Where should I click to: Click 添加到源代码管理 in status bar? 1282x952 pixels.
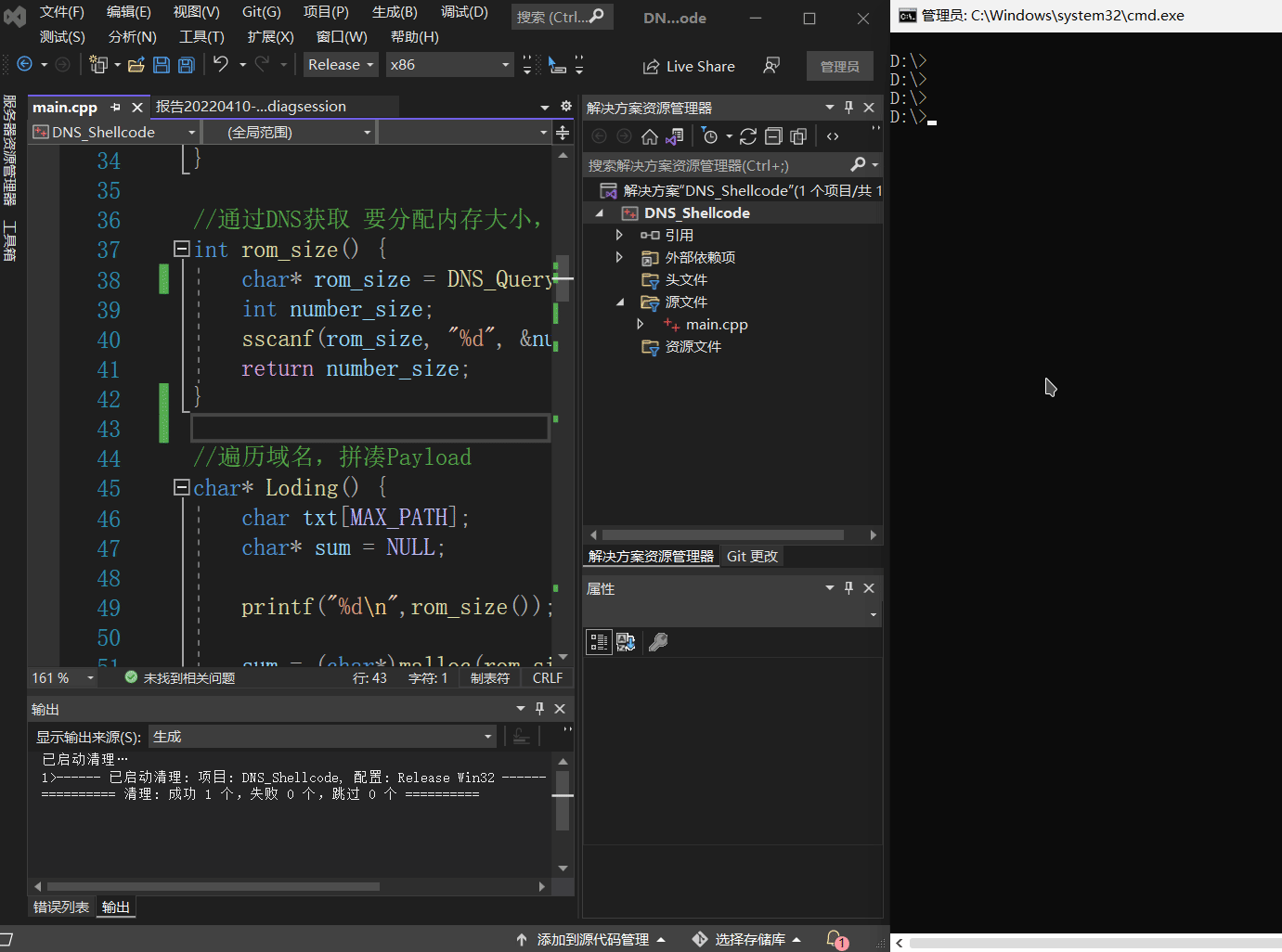coord(591,939)
